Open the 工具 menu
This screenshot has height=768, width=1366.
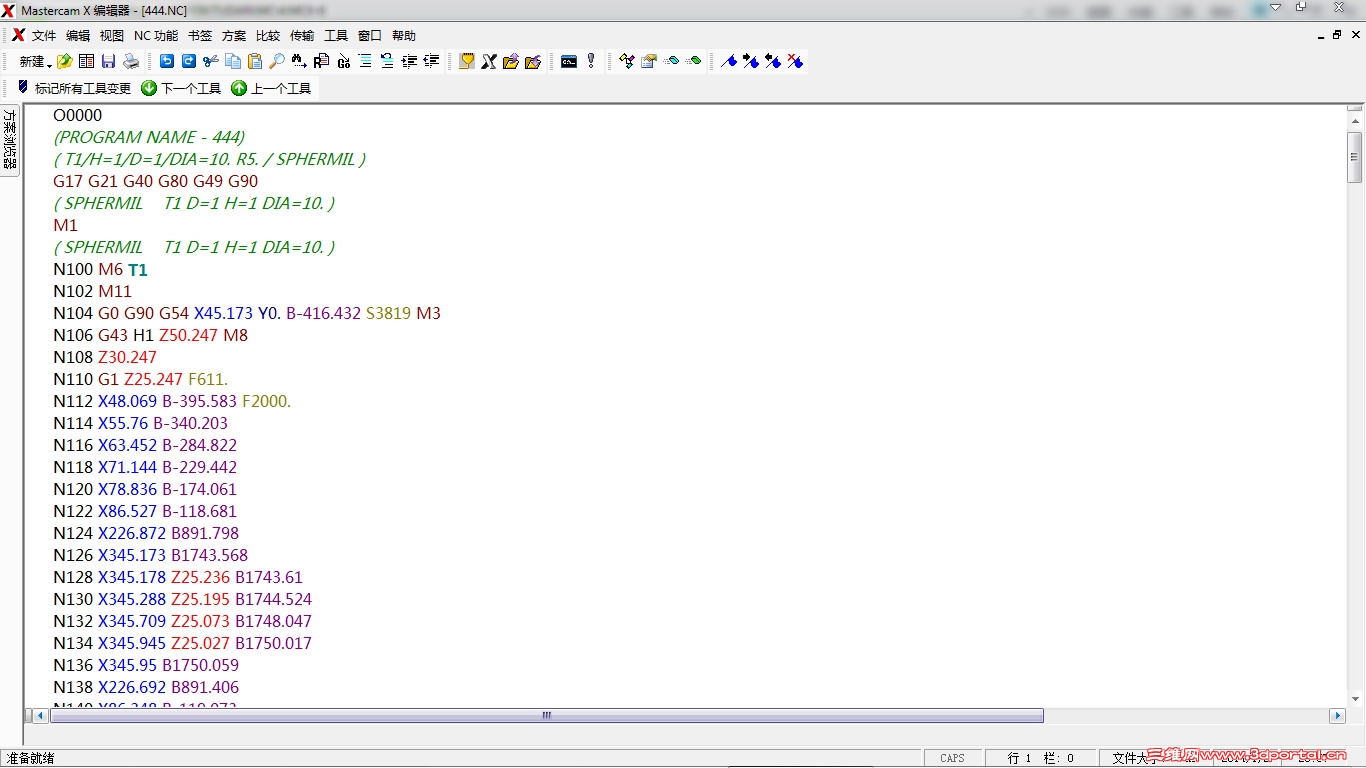coord(336,36)
